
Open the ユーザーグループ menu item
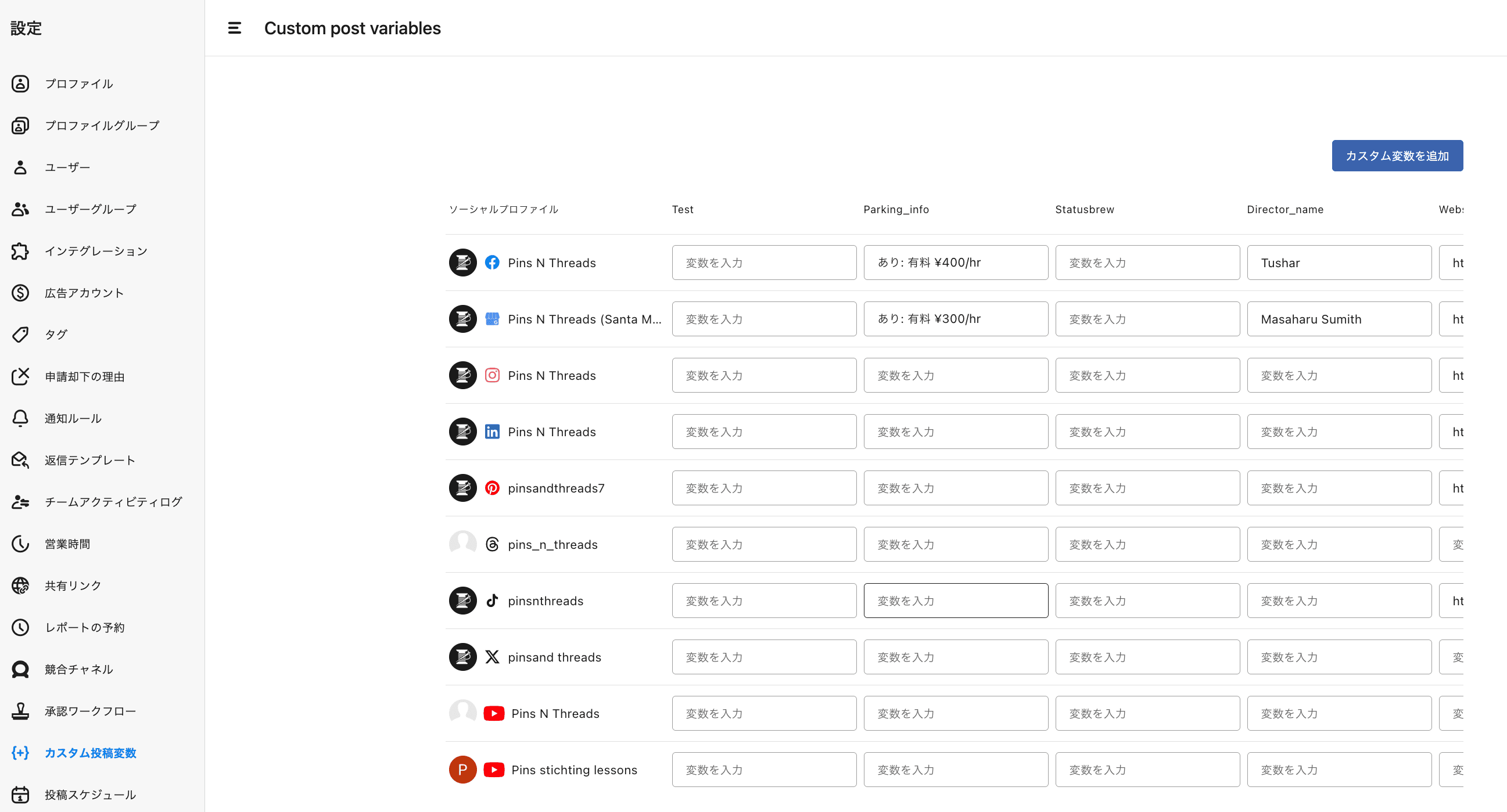tap(91, 209)
